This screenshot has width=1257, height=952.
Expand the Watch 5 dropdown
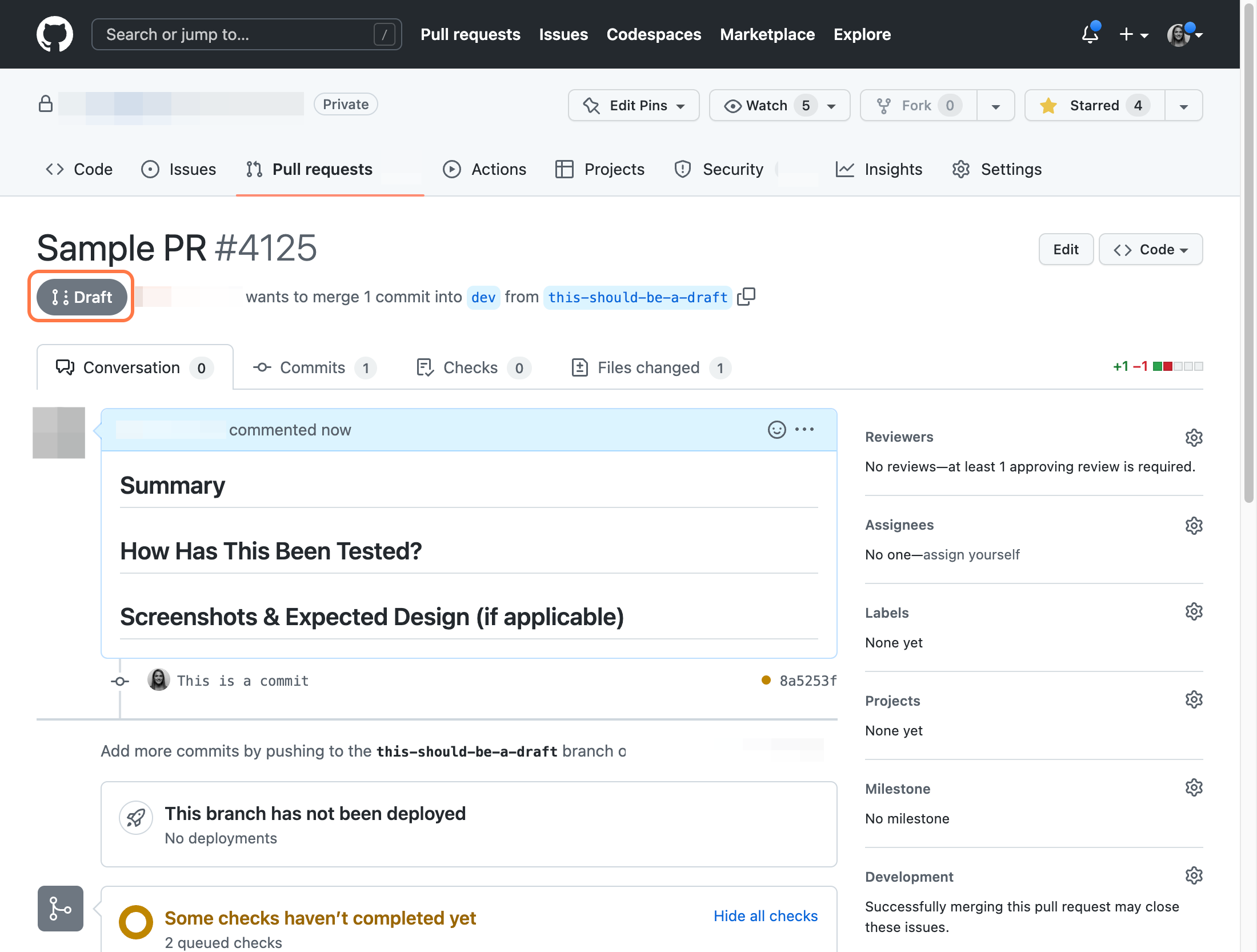tap(779, 105)
